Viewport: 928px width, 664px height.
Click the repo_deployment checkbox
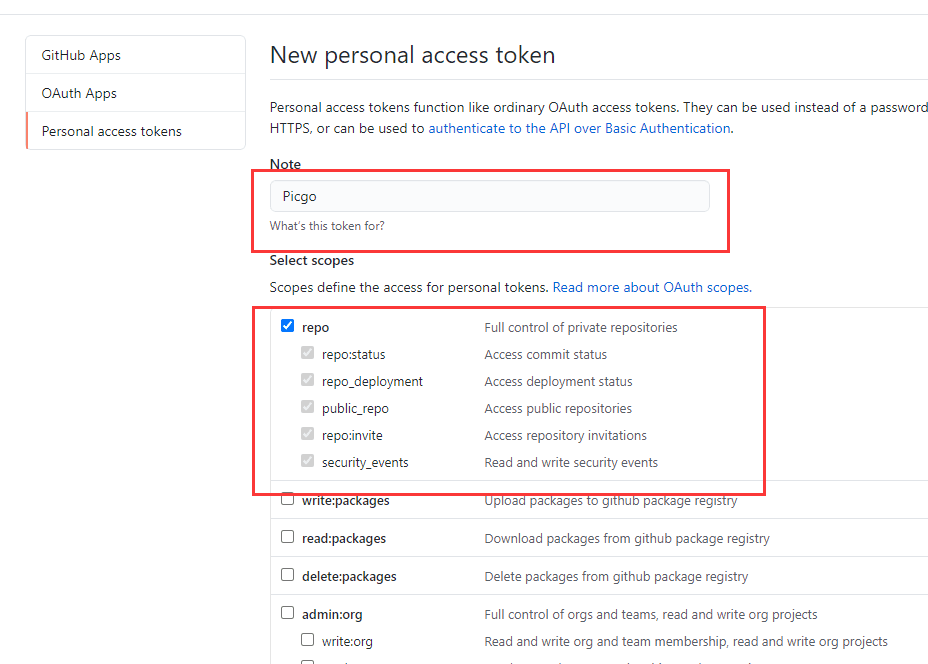click(x=308, y=380)
